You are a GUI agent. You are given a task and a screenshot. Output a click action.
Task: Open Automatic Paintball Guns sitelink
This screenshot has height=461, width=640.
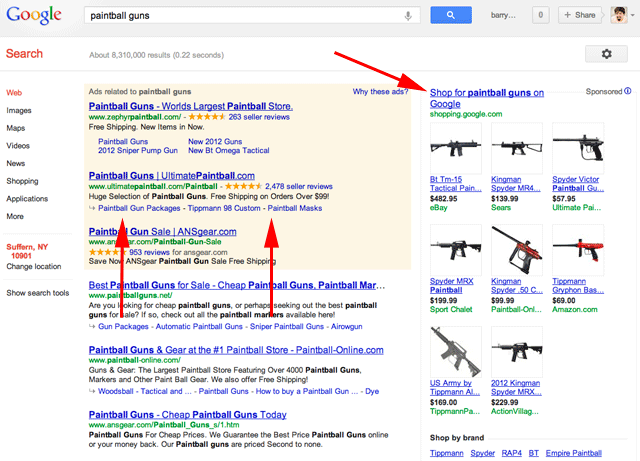coord(199,326)
